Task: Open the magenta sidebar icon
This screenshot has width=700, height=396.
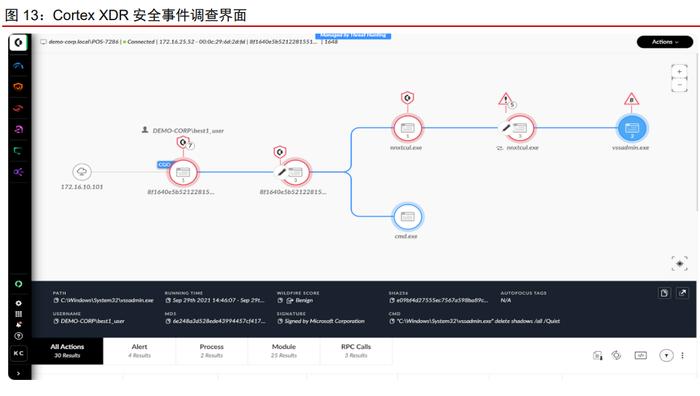Action: point(18,129)
